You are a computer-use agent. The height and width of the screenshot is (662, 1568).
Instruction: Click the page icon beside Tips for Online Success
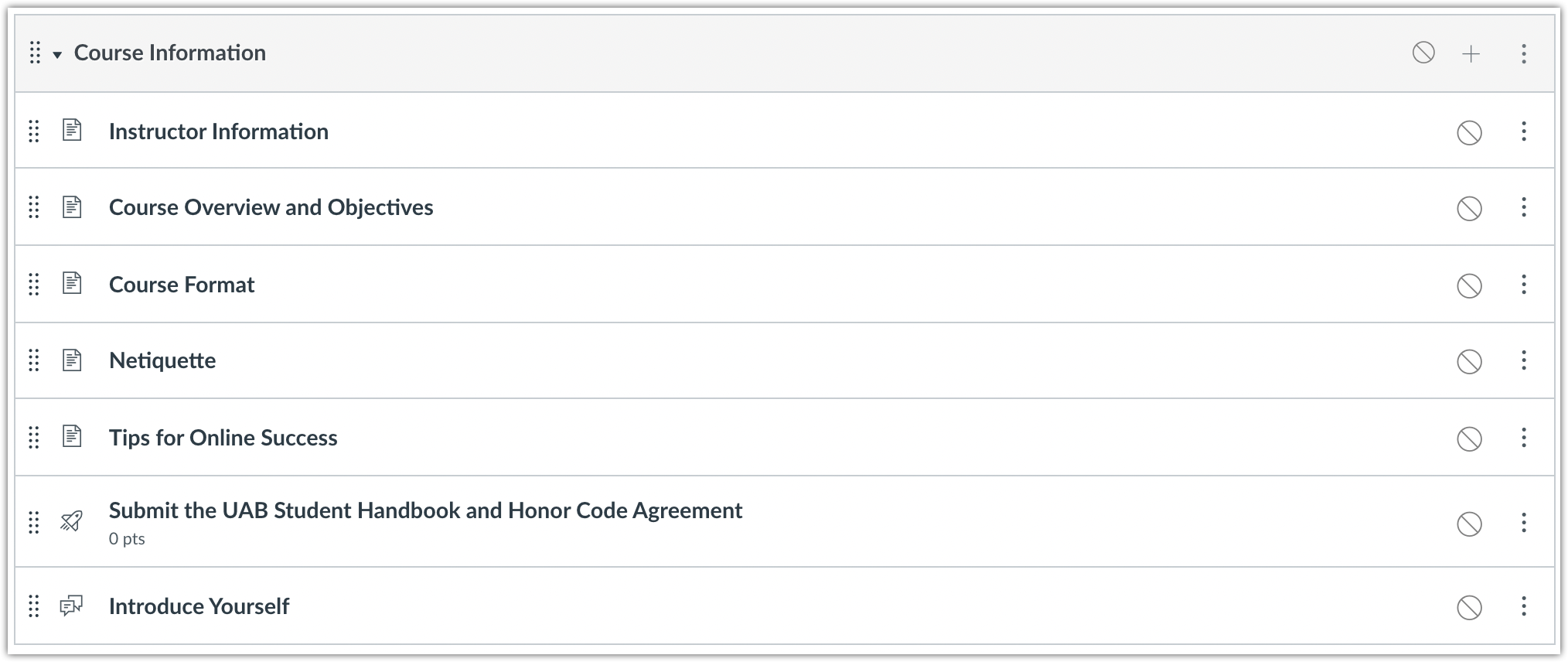tap(72, 437)
